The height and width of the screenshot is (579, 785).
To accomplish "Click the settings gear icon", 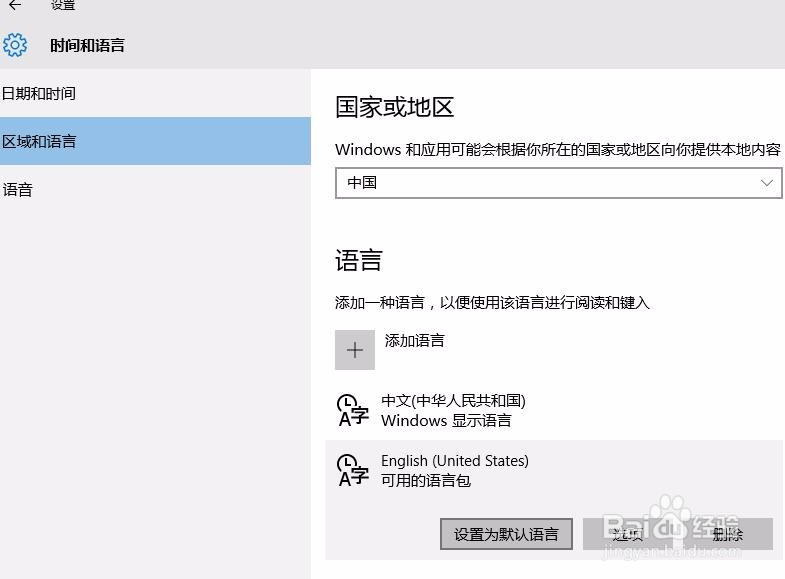I will pos(15,45).
